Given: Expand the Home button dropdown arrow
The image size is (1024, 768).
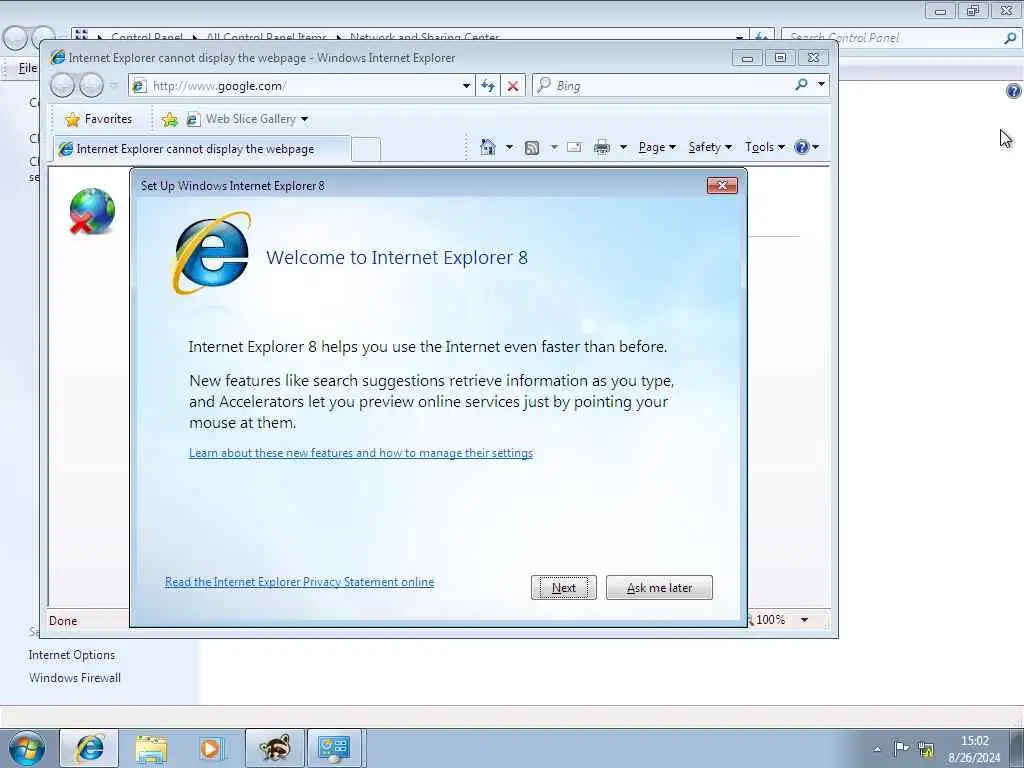Looking at the screenshot, I should 509,147.
